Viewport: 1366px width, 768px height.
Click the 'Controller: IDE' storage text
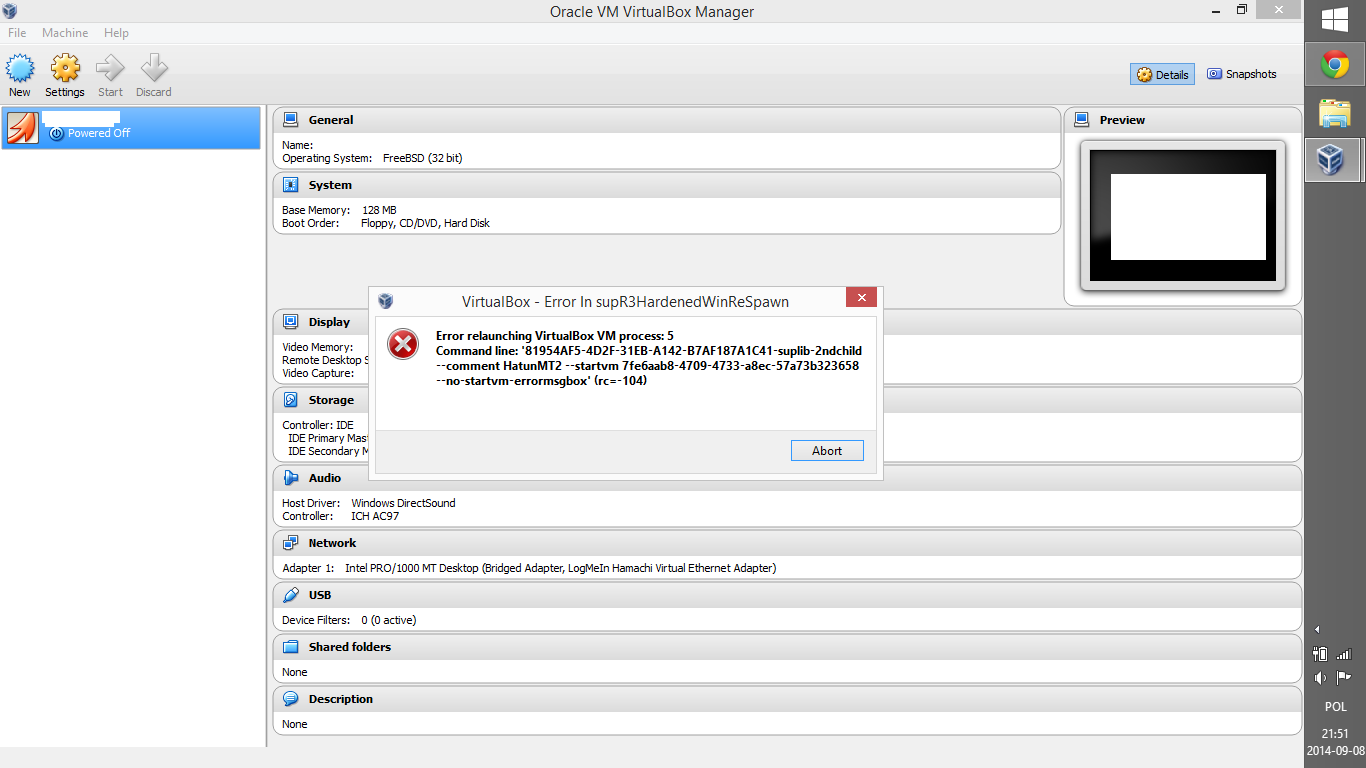click(x=318, y=425)
